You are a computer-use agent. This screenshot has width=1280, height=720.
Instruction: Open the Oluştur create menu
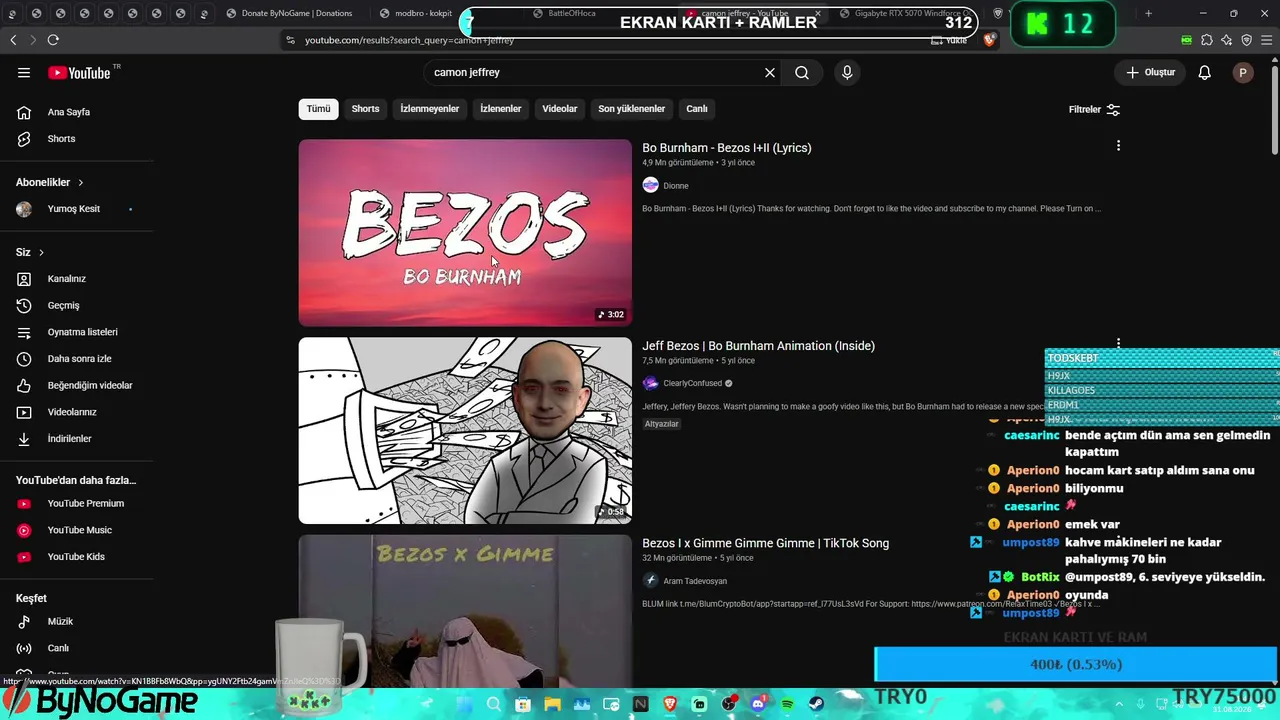pyautogui.click(x=1150, y=72)
